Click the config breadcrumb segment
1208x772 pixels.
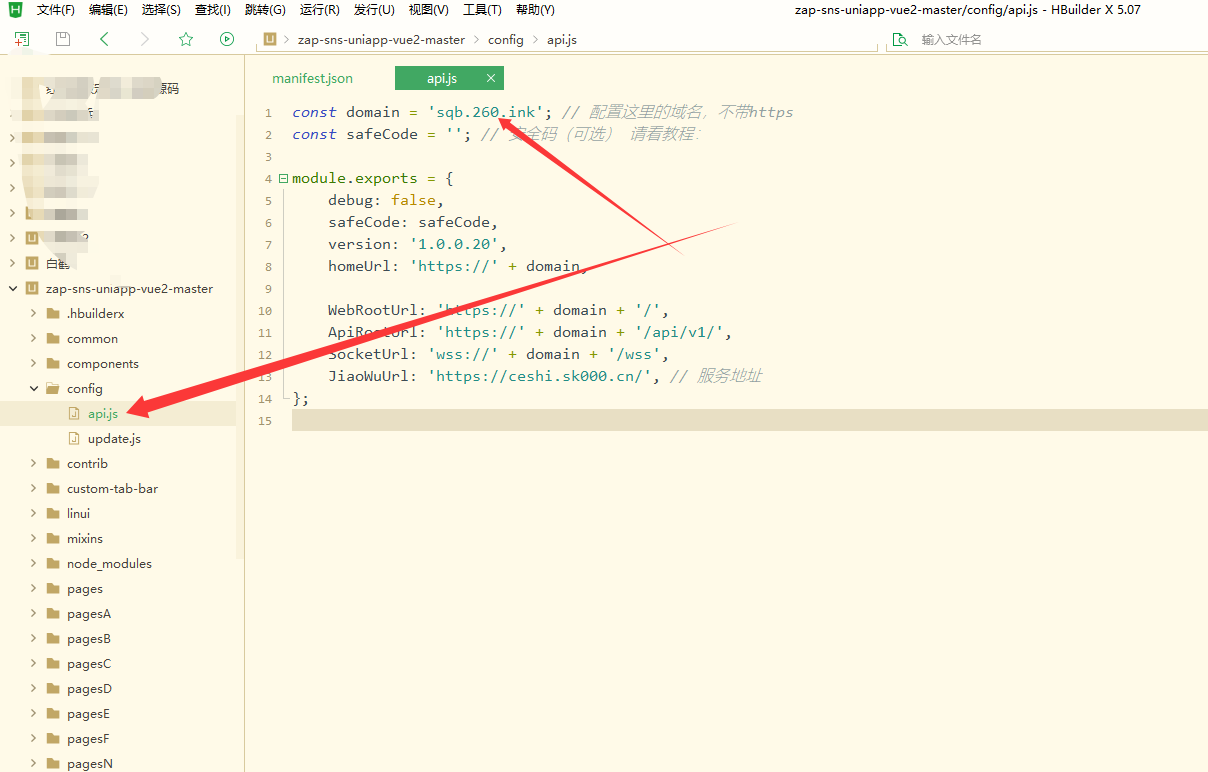pos(505,40)
